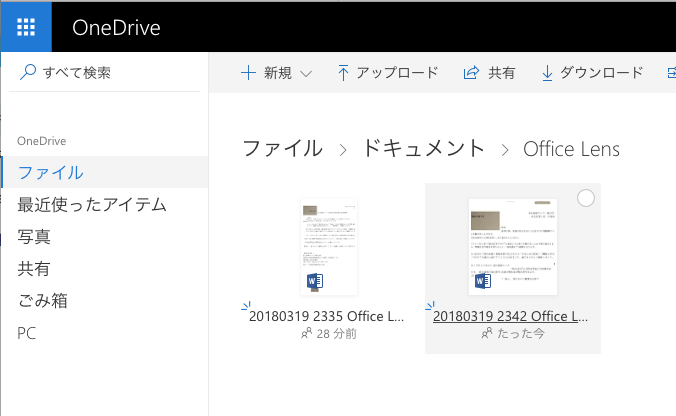Open ごみ箱 in the sidebar
Screen dimensions: 676x416
pyautogui.click(x=42, y=300)
